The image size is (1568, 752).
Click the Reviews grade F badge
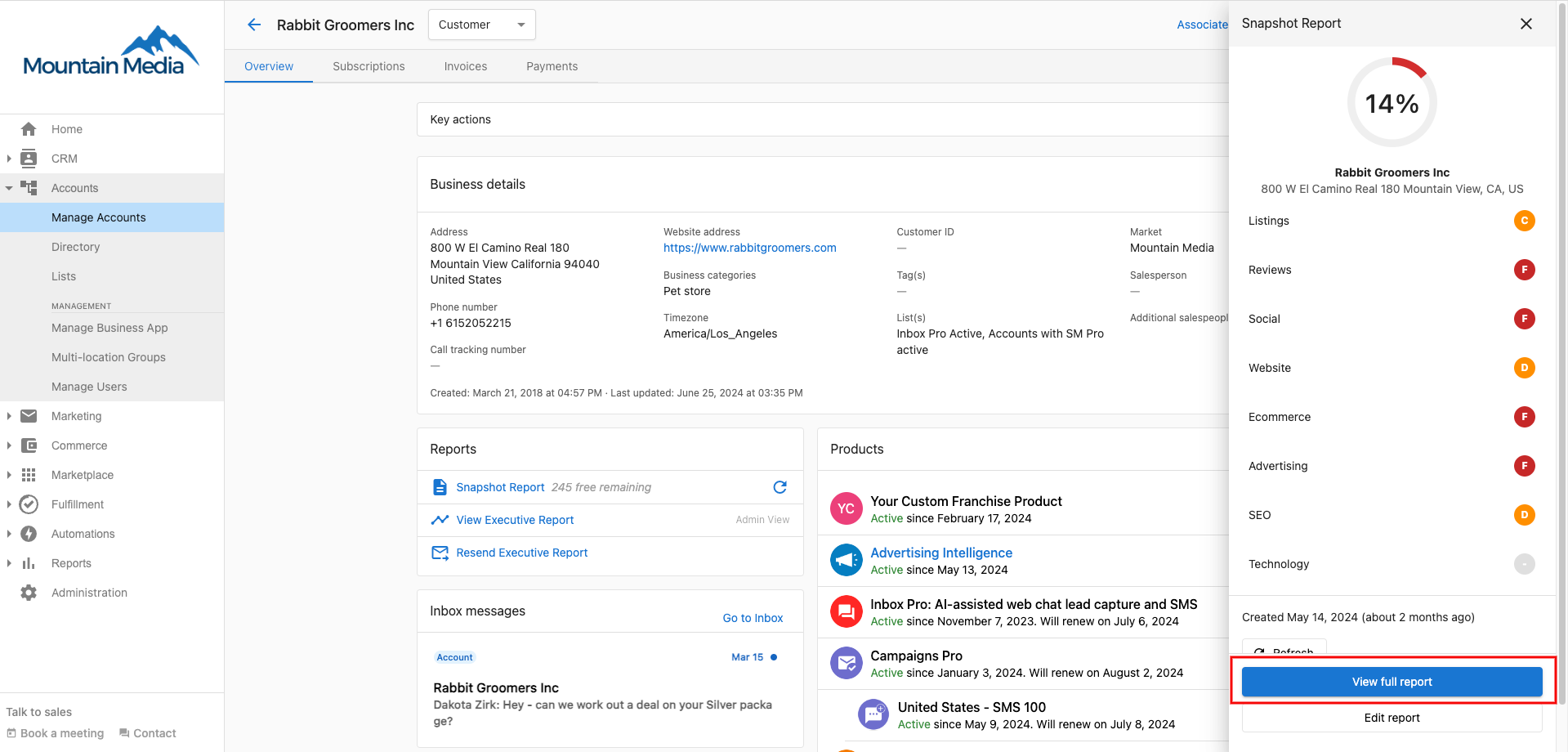click(x=1524, y=270)
